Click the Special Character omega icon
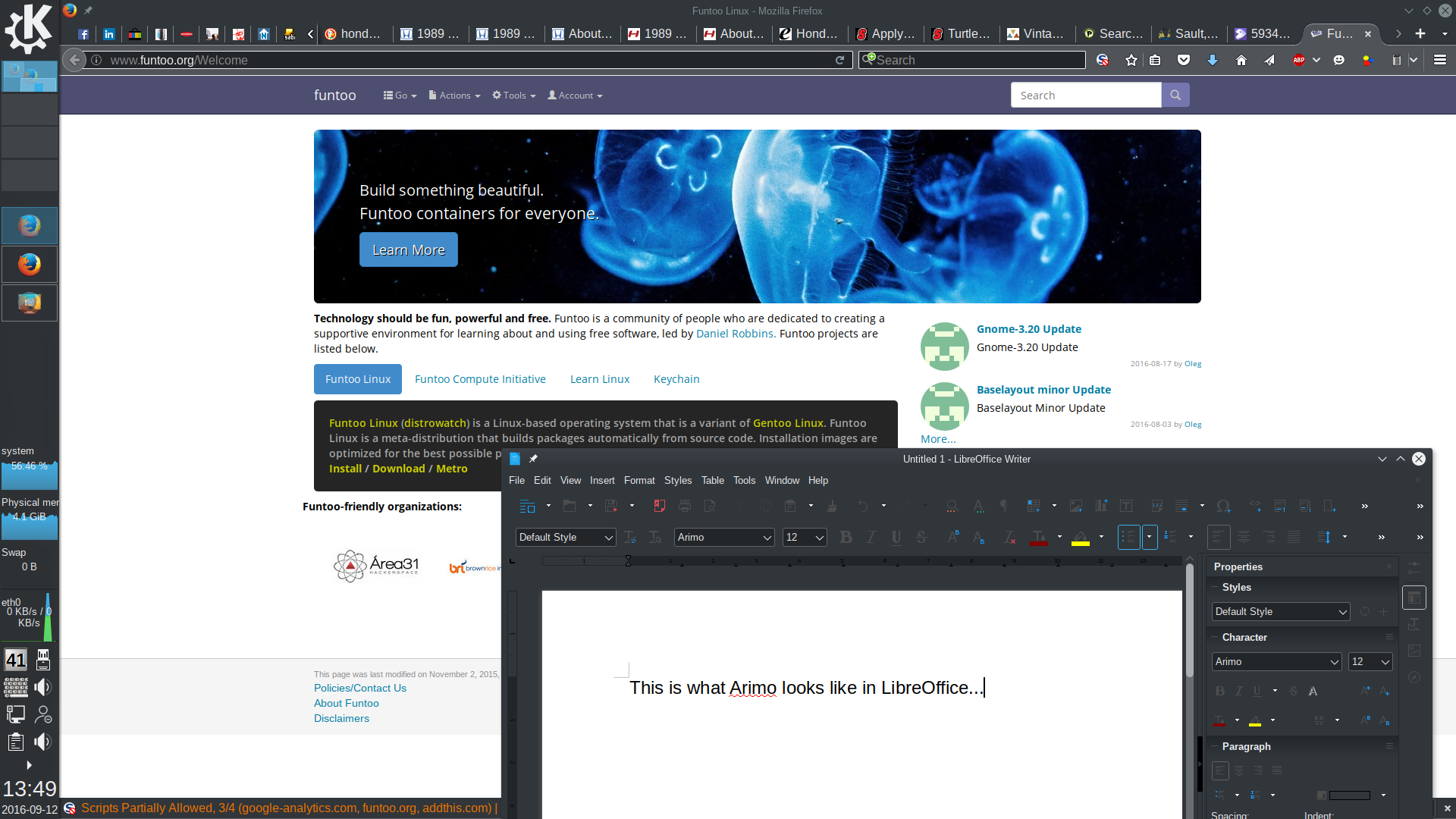This screenshot has width=1456, height=819. (1223, 506)
